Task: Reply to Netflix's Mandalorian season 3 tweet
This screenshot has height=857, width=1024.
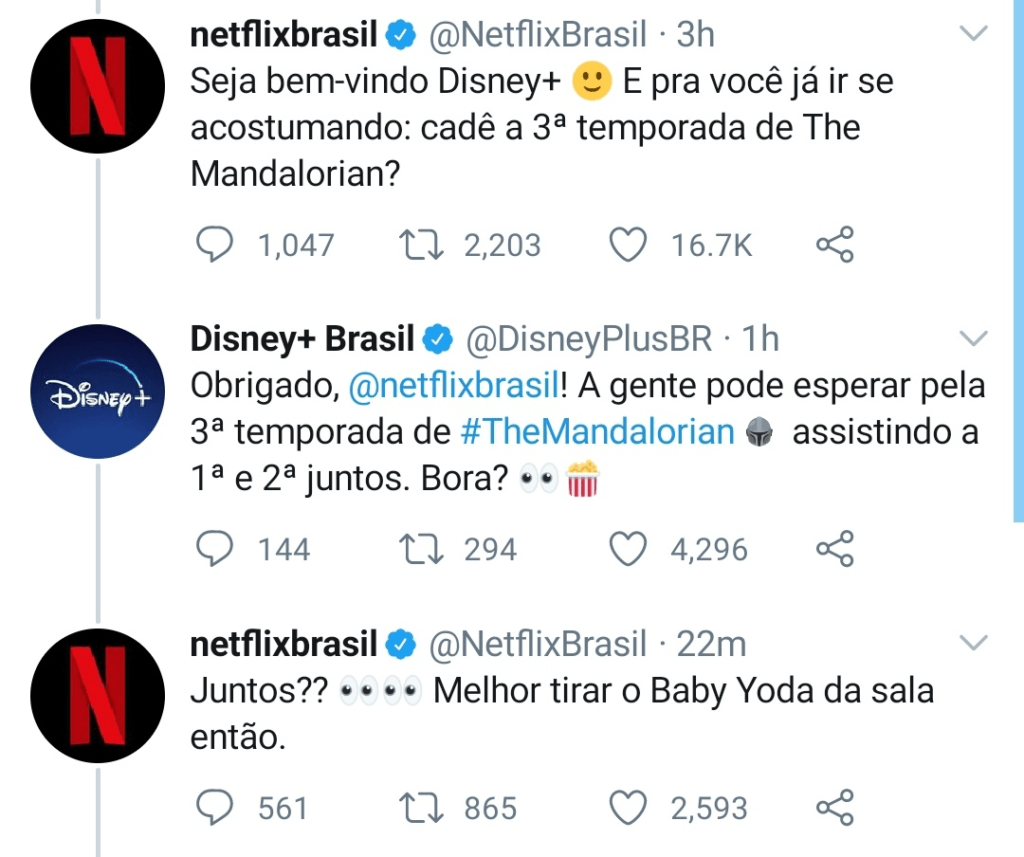Action: (x=215, y=245)
